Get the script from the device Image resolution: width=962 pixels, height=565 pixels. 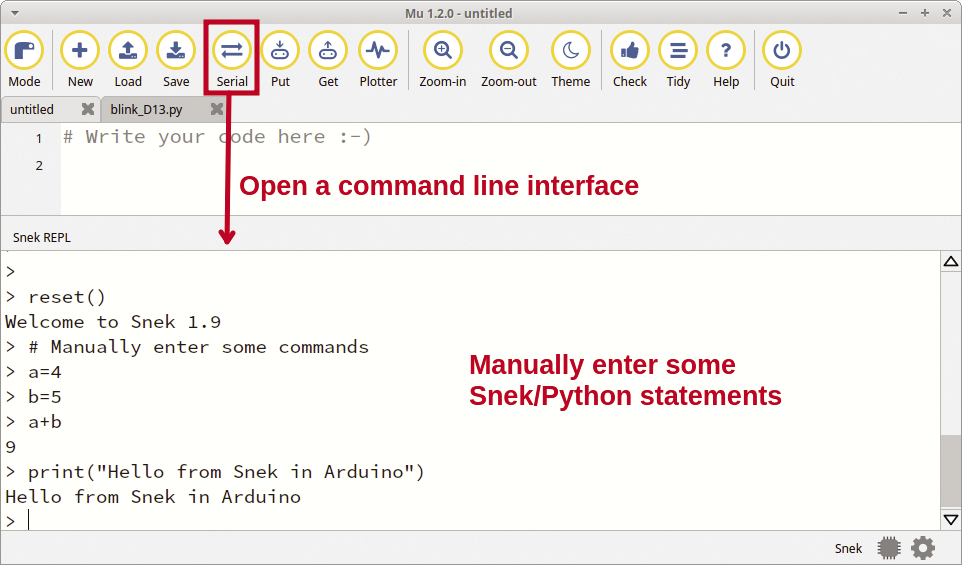(328, 60)
